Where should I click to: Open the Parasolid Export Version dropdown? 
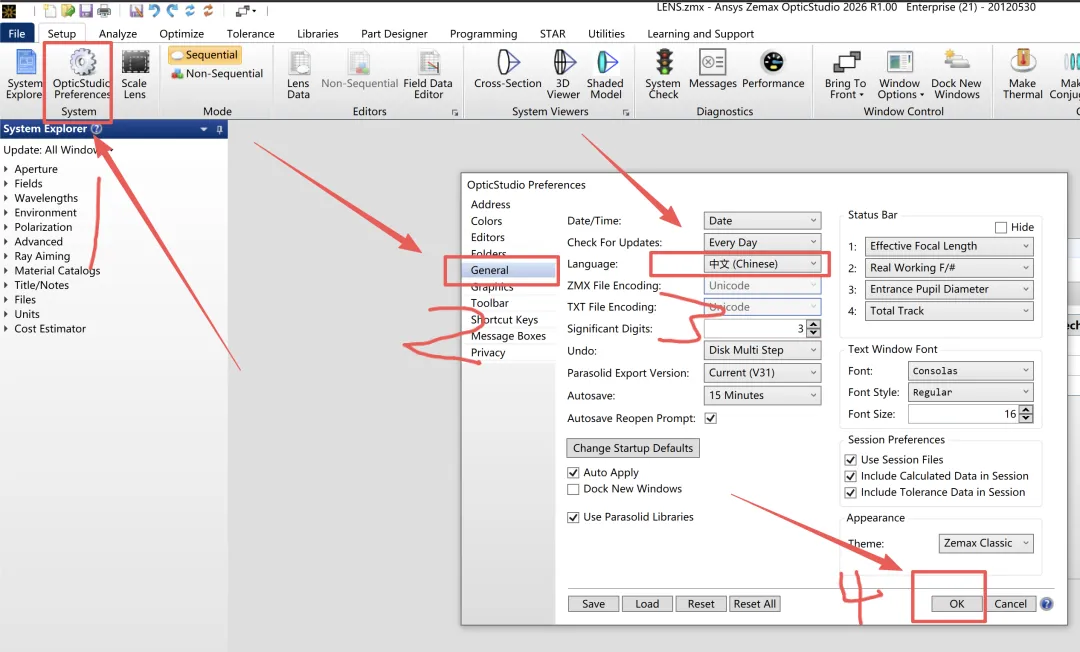tap(762, 372)
